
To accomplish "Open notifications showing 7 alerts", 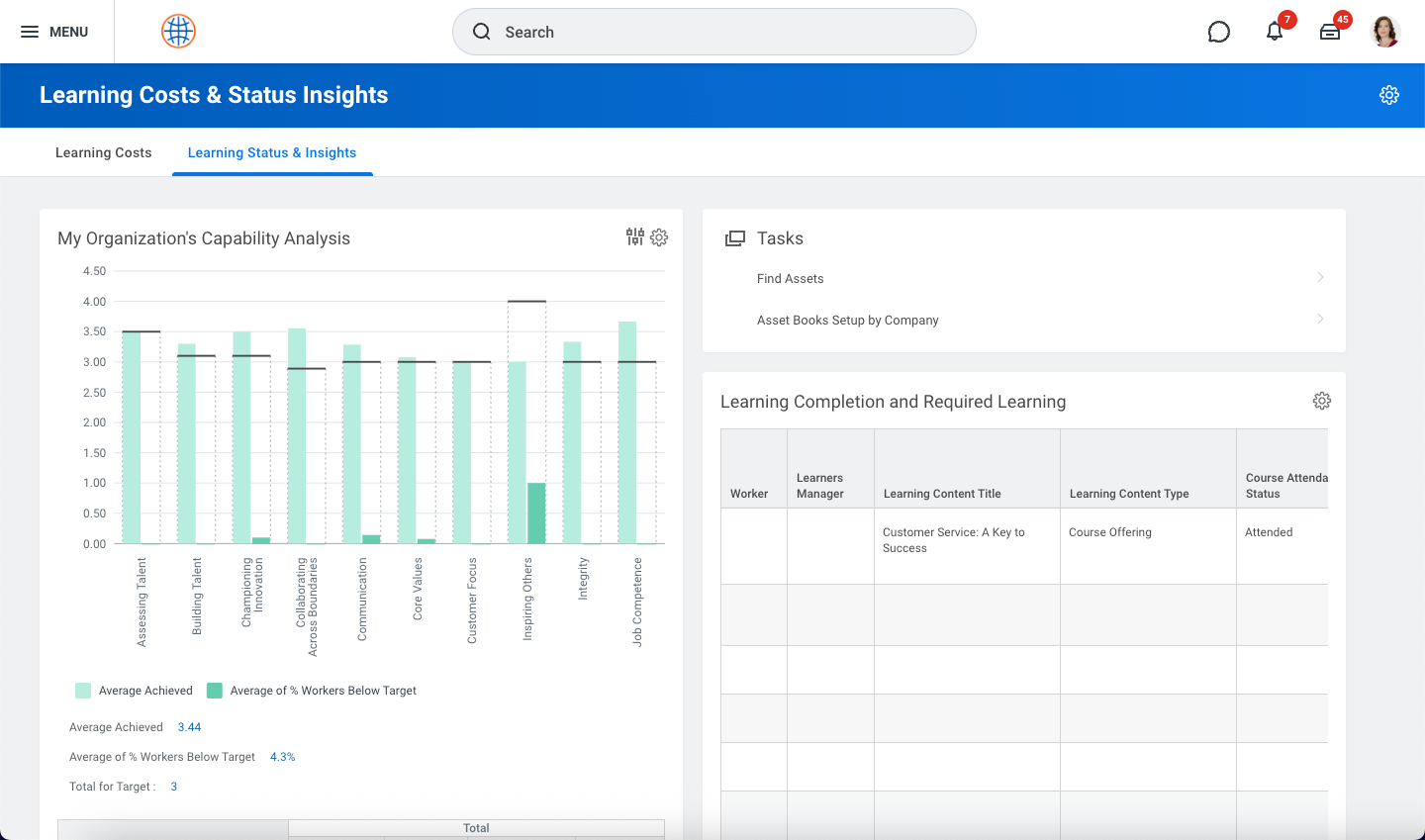I will [x=1275, y=32].
